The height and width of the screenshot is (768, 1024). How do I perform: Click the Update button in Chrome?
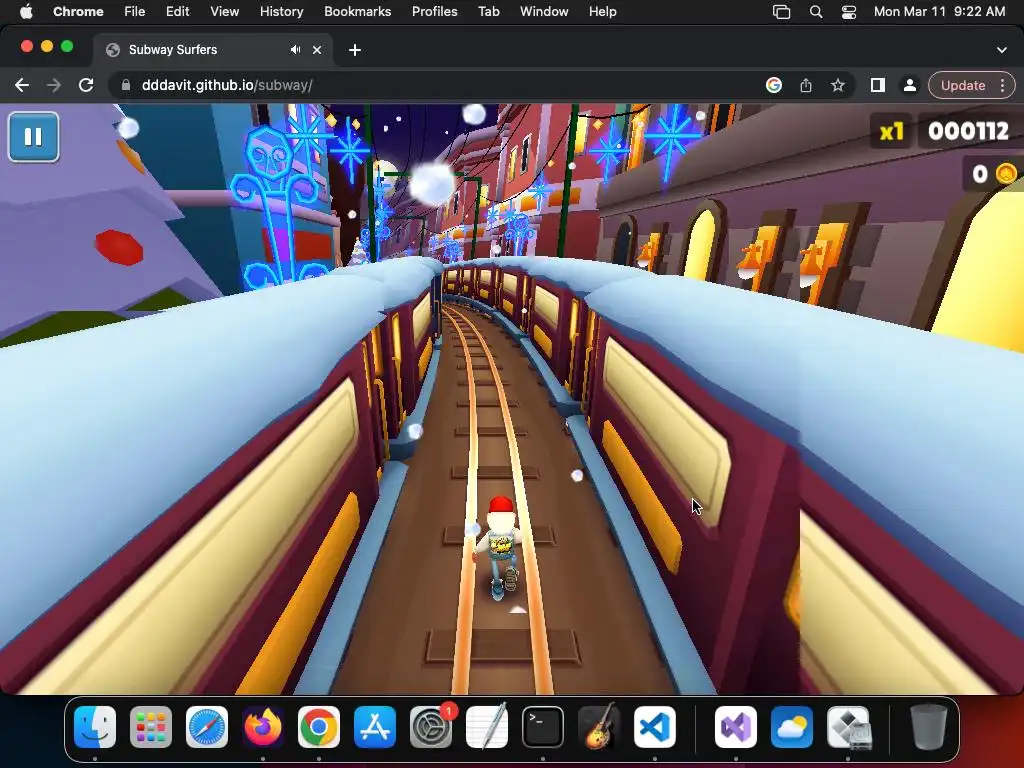point(963,86)
